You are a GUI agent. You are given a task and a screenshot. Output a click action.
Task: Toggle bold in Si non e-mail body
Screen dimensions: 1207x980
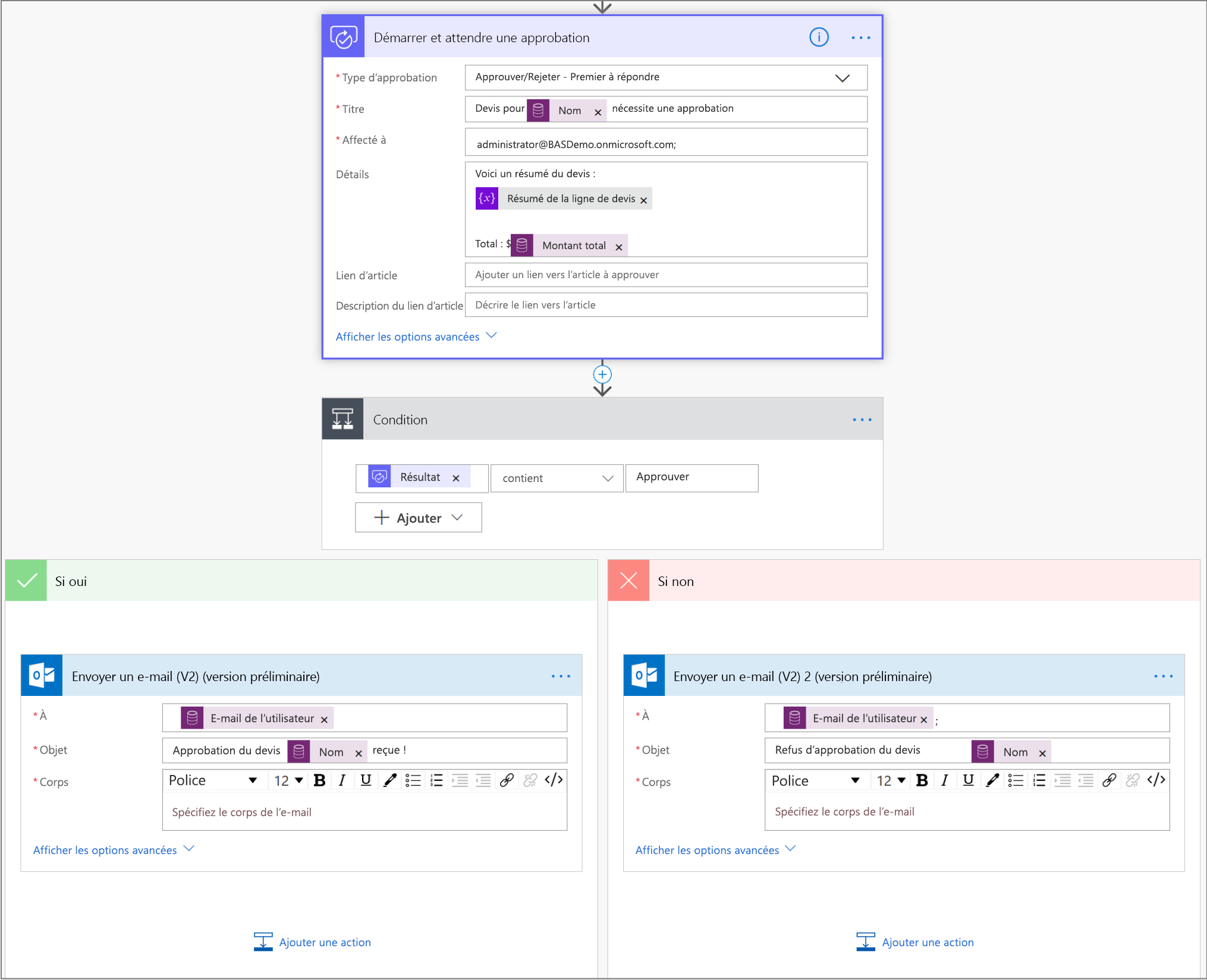922,780
